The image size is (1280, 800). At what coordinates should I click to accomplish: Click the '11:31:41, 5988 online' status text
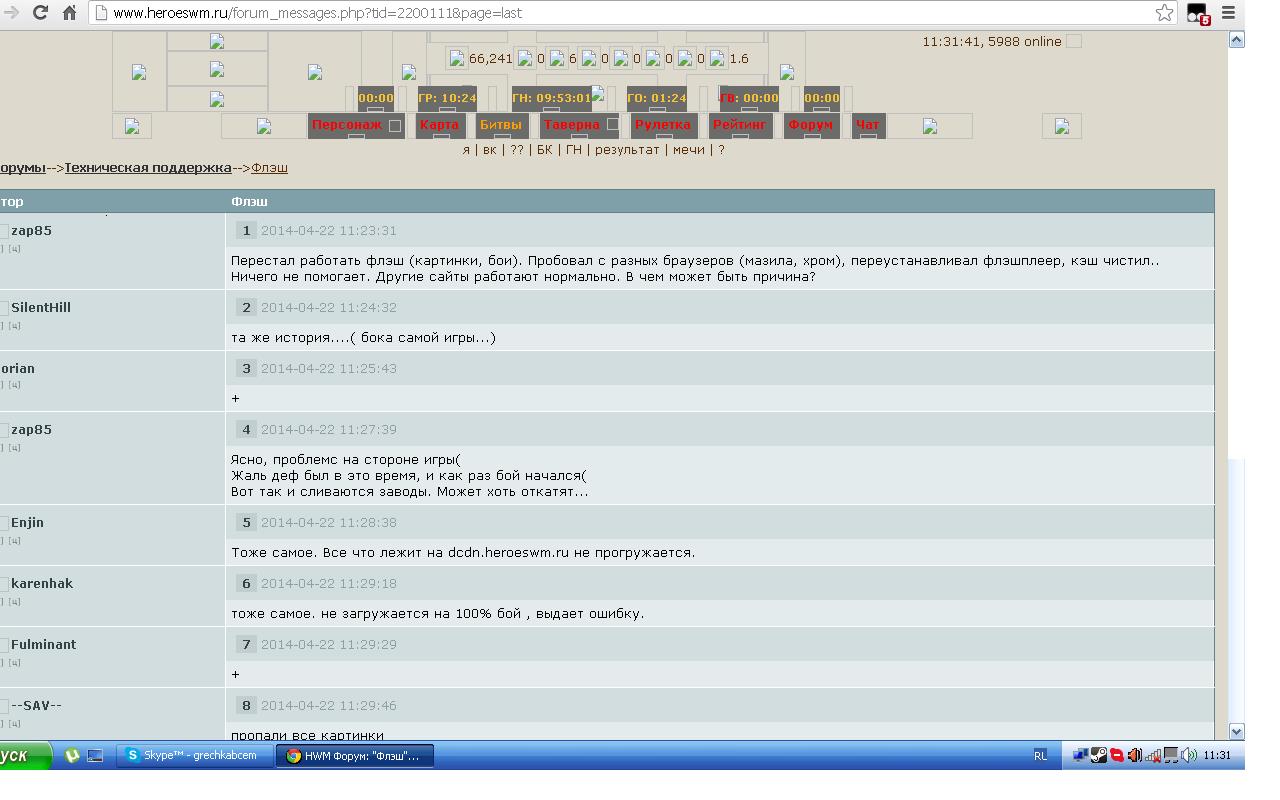992,42
